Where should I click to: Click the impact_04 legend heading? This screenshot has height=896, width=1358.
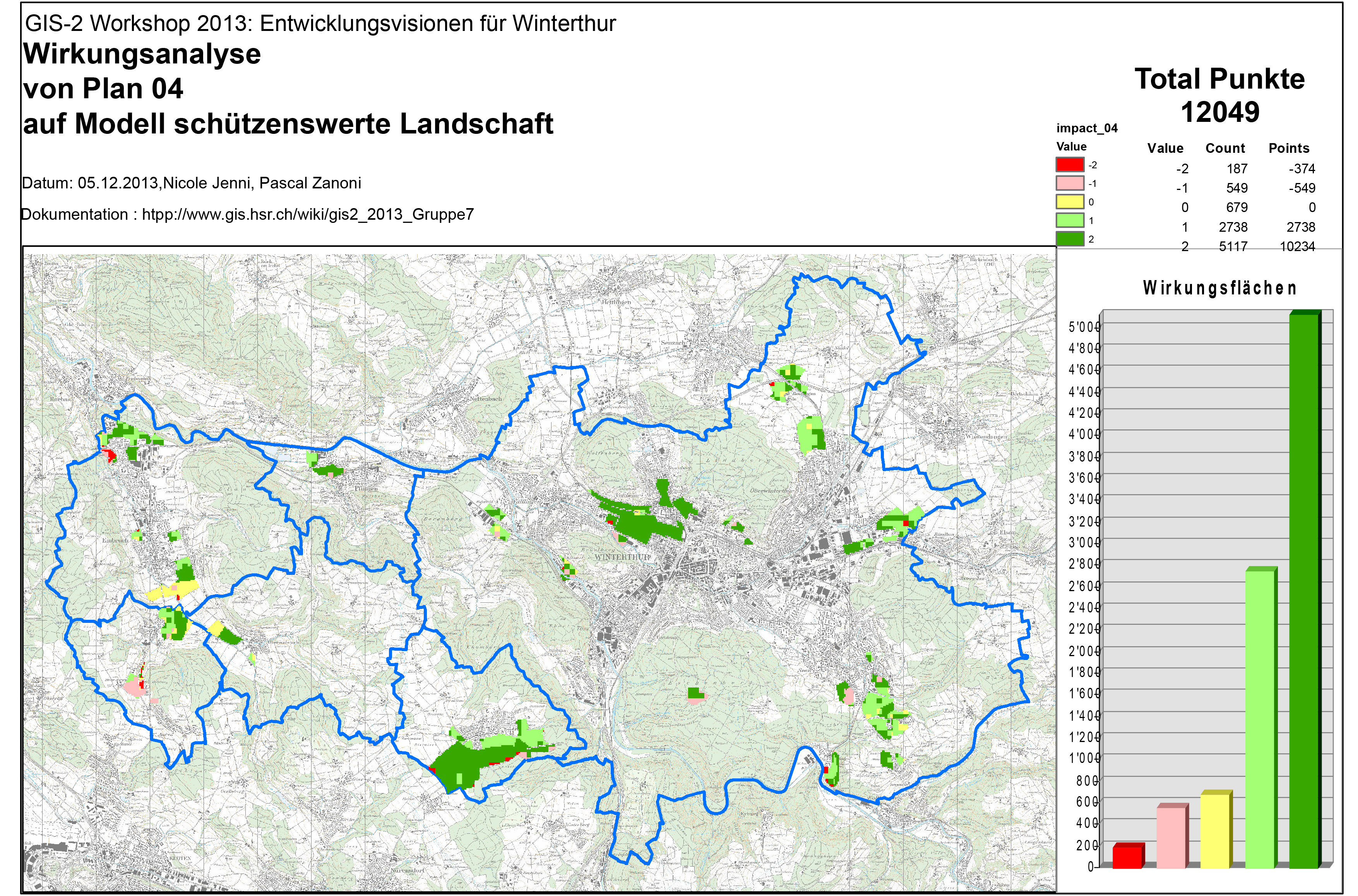coord(1086,128)
